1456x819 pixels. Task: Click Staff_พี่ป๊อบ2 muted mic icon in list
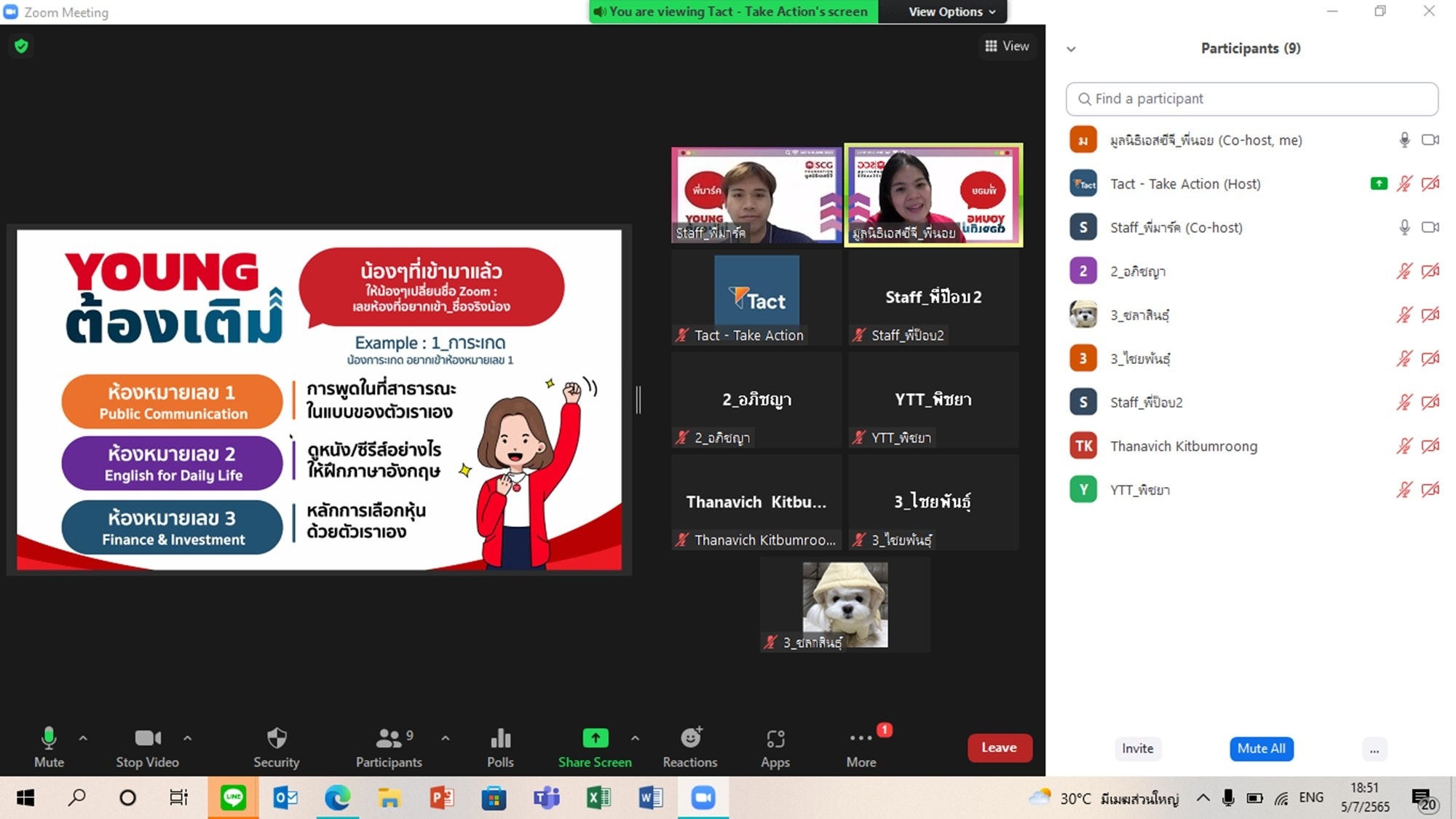point(1404,402)
